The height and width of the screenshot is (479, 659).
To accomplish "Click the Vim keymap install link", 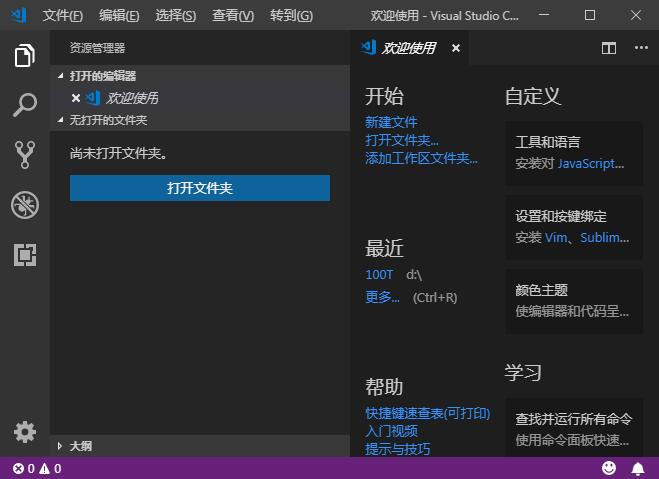I will pos(556,238).
